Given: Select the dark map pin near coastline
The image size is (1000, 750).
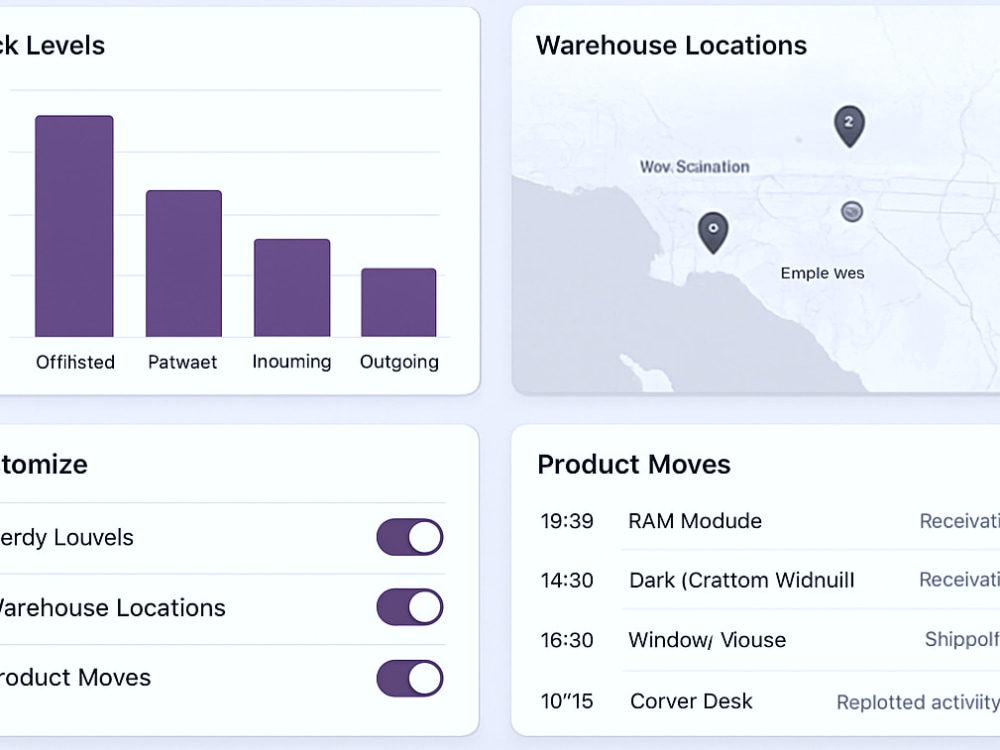Looking at the screenshot, I should [x=713, y=232].
